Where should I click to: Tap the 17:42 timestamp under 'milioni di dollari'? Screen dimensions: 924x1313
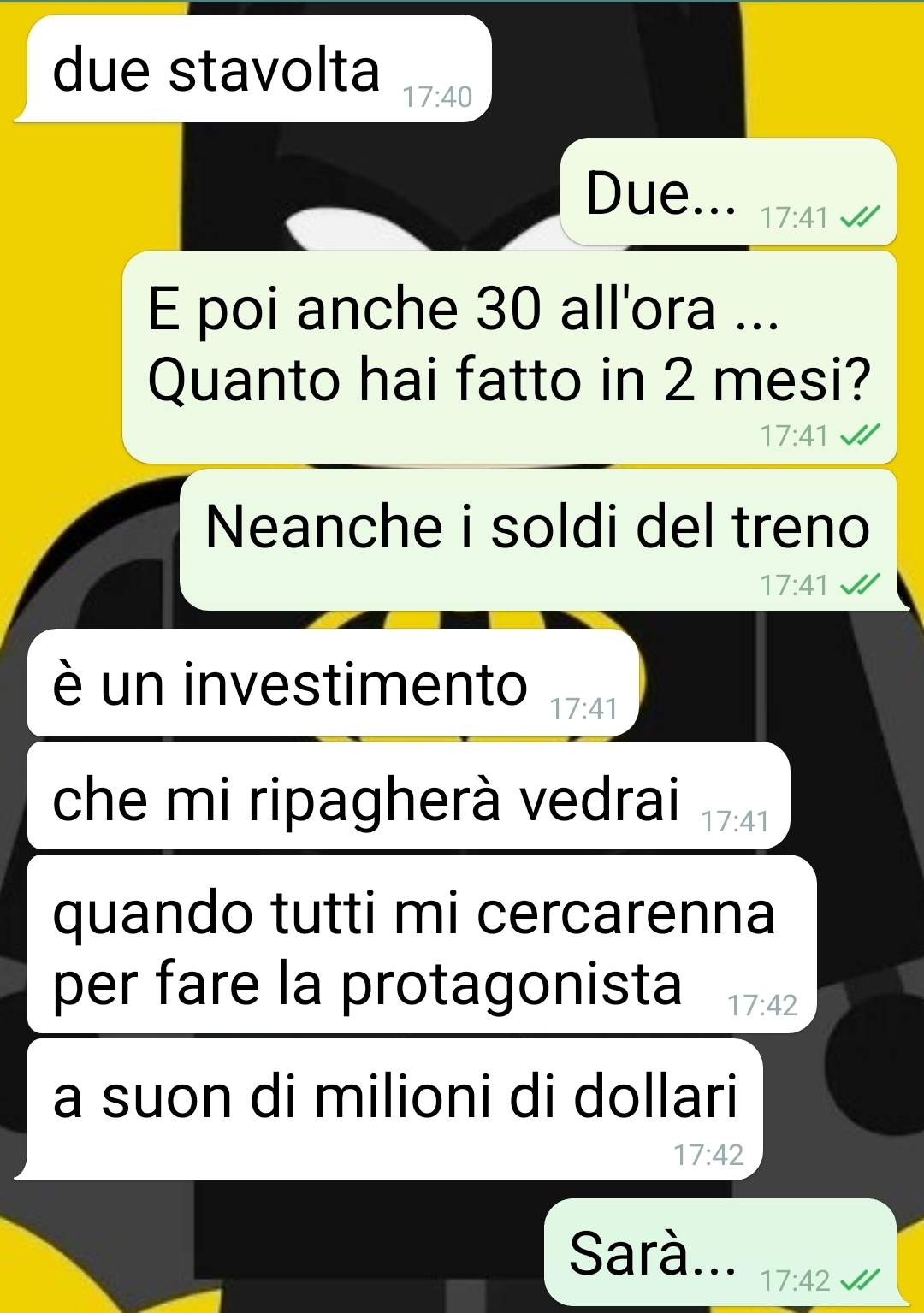click(708, 1156)
